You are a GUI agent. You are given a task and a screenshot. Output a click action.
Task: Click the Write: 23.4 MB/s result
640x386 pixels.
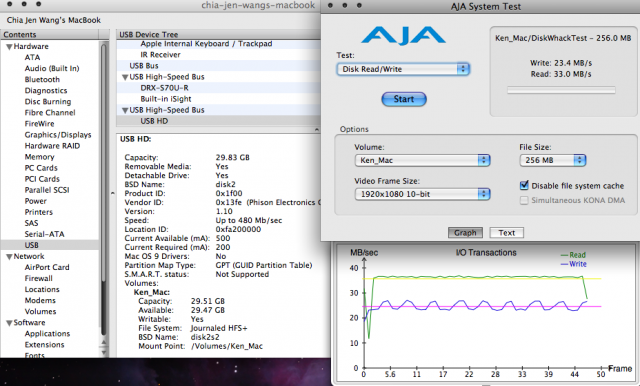(561, 63)
